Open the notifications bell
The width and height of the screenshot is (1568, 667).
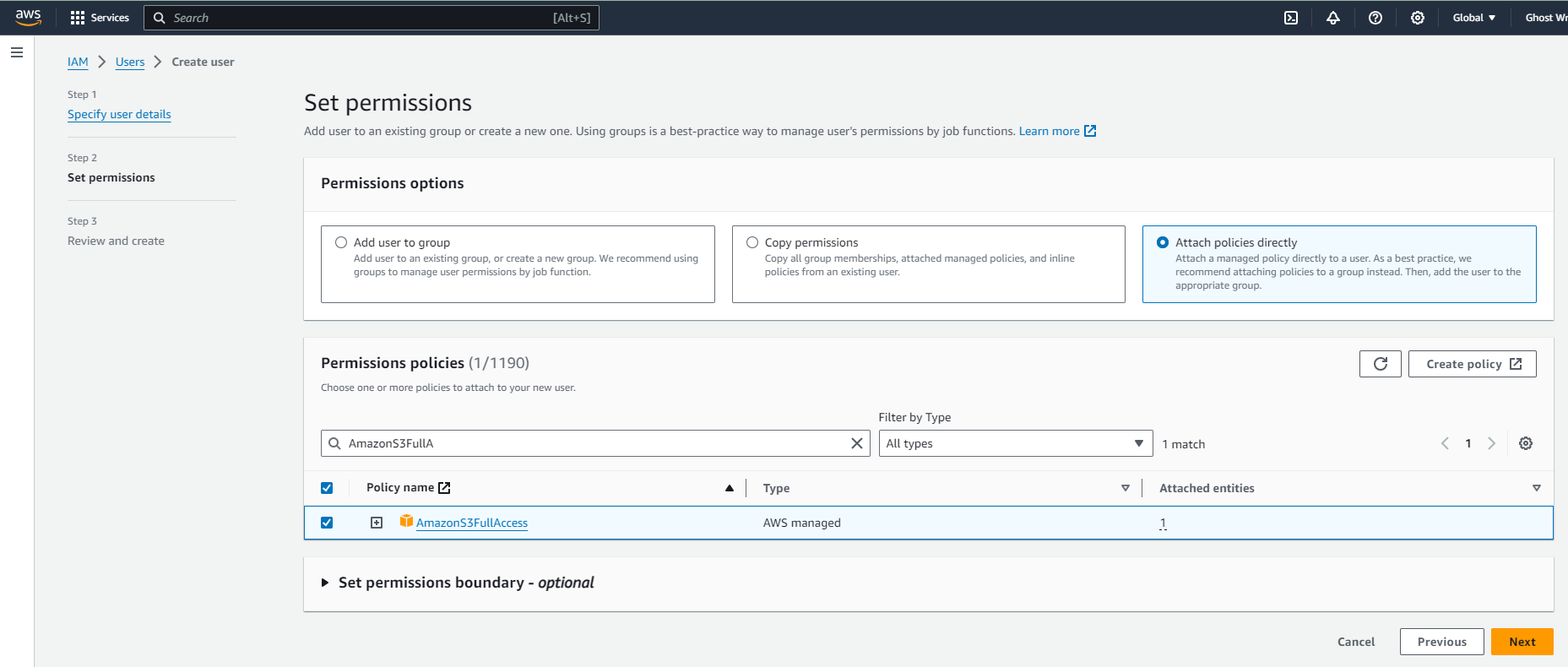point(1333,18)
